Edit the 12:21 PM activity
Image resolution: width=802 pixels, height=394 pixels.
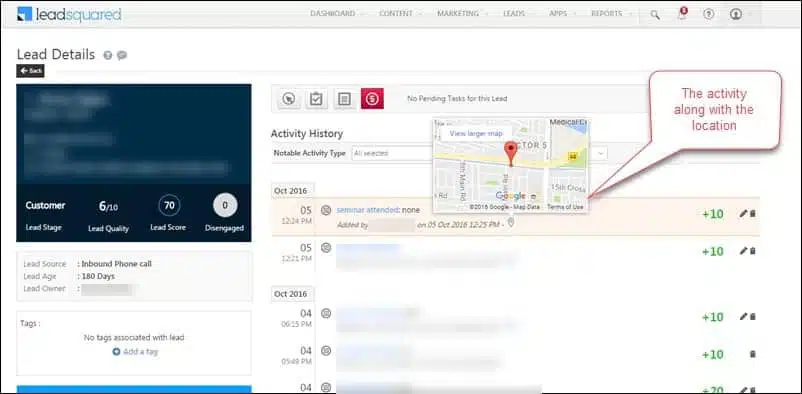(x=743, y=251)
